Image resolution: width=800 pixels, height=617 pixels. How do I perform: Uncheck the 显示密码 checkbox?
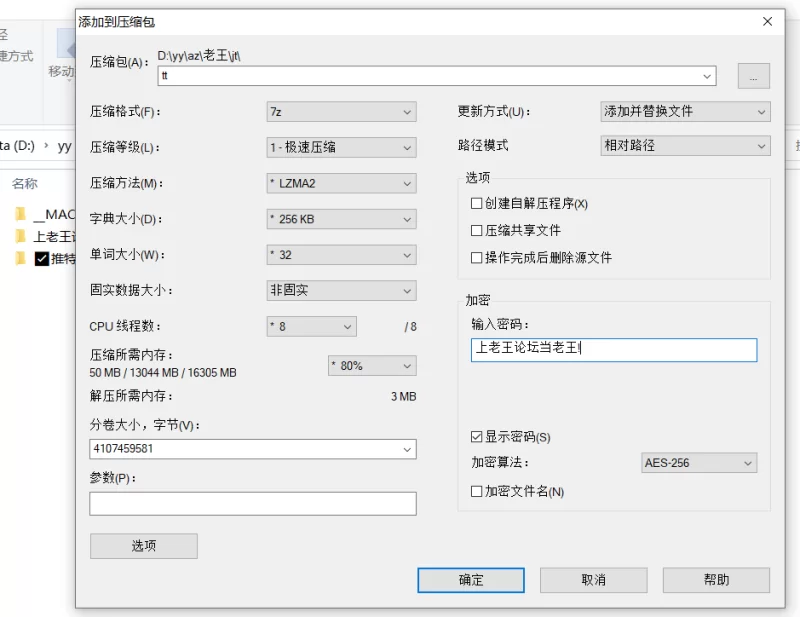coord(477,437)
